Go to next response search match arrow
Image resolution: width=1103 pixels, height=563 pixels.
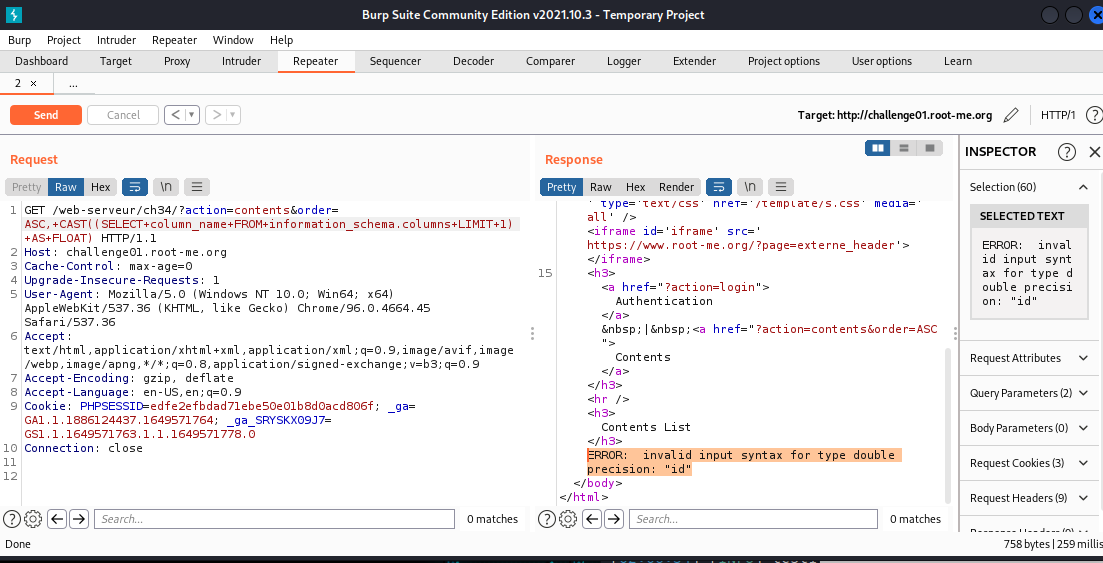[614, 519]
